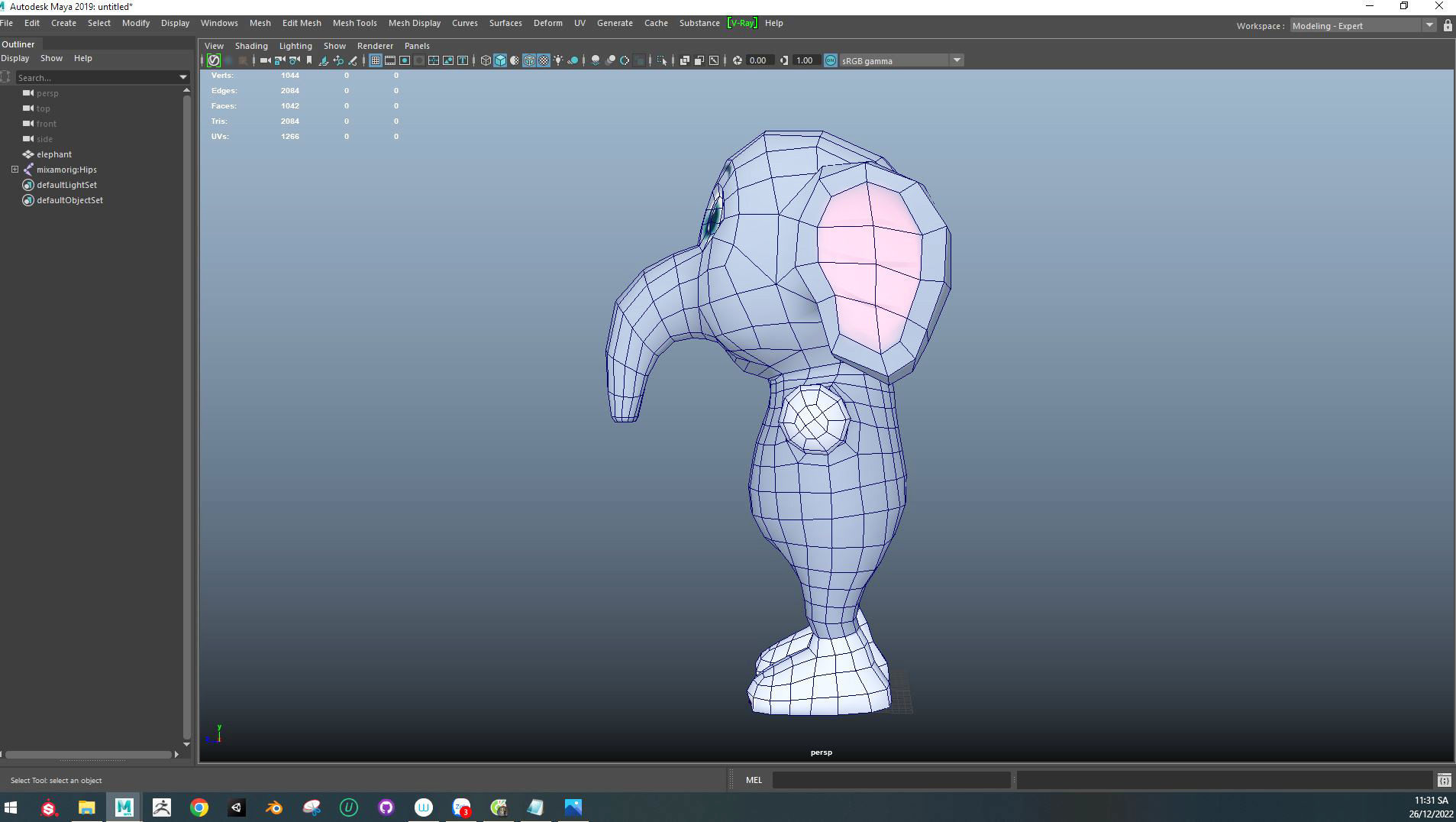Click the V-Ray icon in the viewport toolbar
Screen dimensions: 1456x822
coord(214,60)
